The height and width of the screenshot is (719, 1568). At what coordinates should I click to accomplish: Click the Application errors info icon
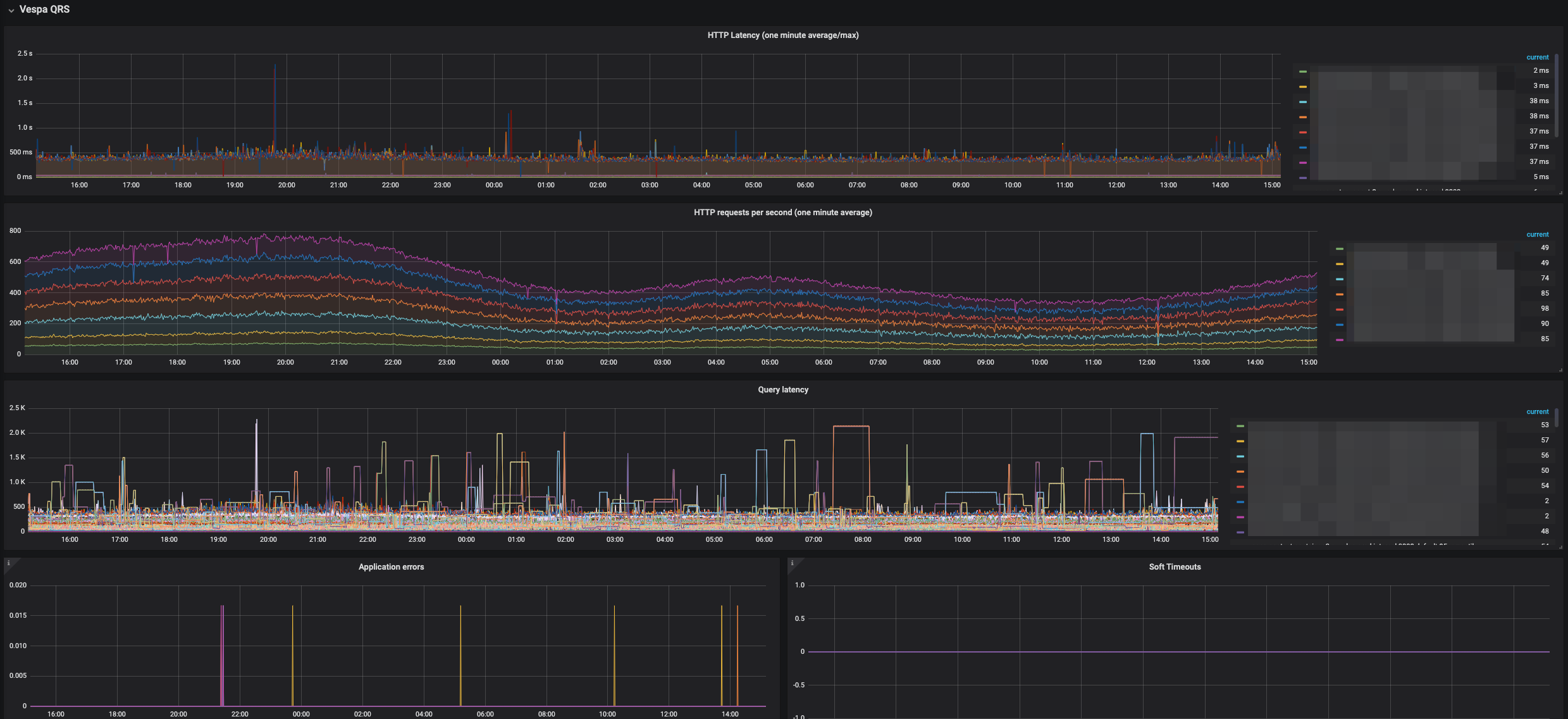8,563
